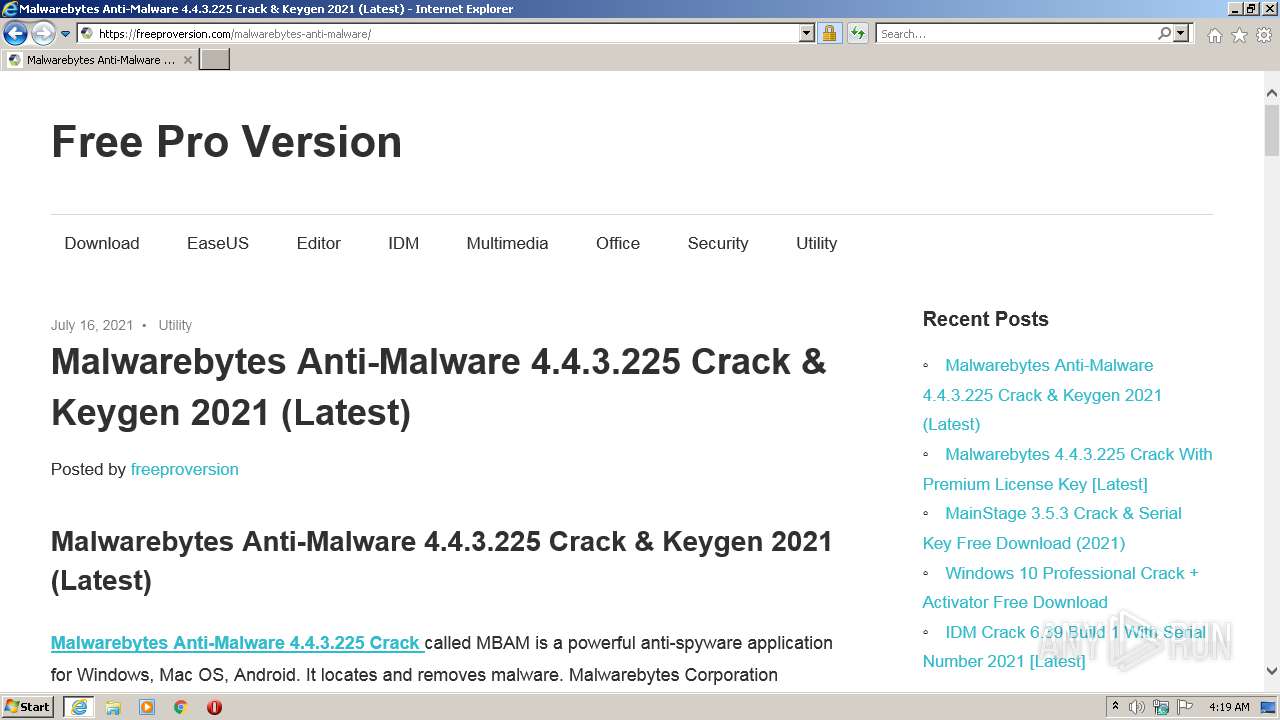Open a new blank tab
This screenshot has height=720, width=1280.
215,60
